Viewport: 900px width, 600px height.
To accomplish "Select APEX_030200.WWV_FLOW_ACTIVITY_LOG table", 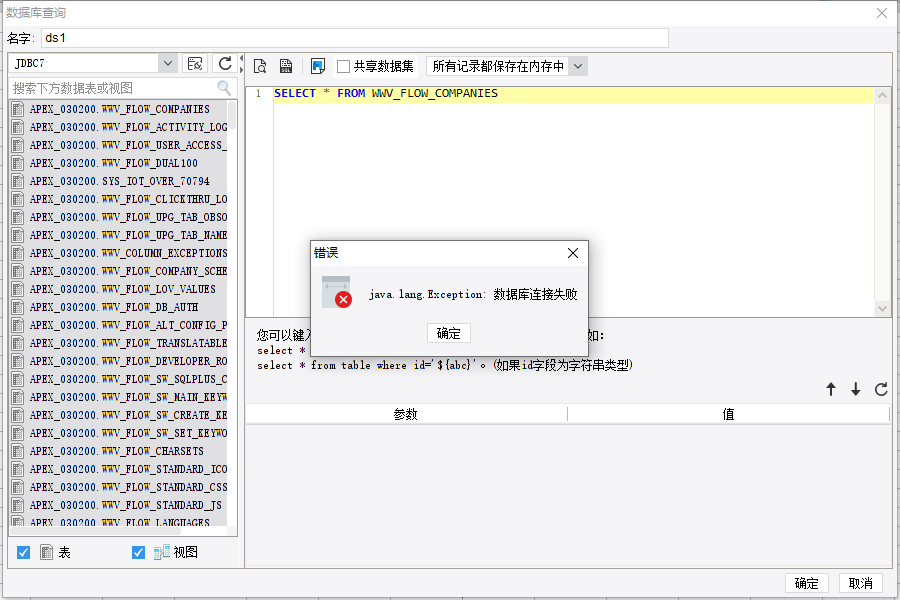I will click(118, 127).
